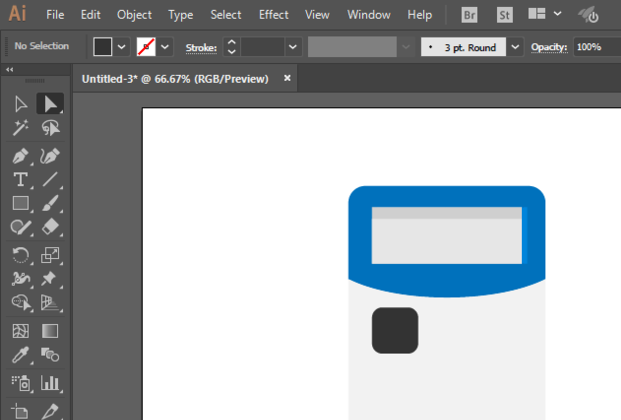Activate the Curvature tool

click(50, 156)
